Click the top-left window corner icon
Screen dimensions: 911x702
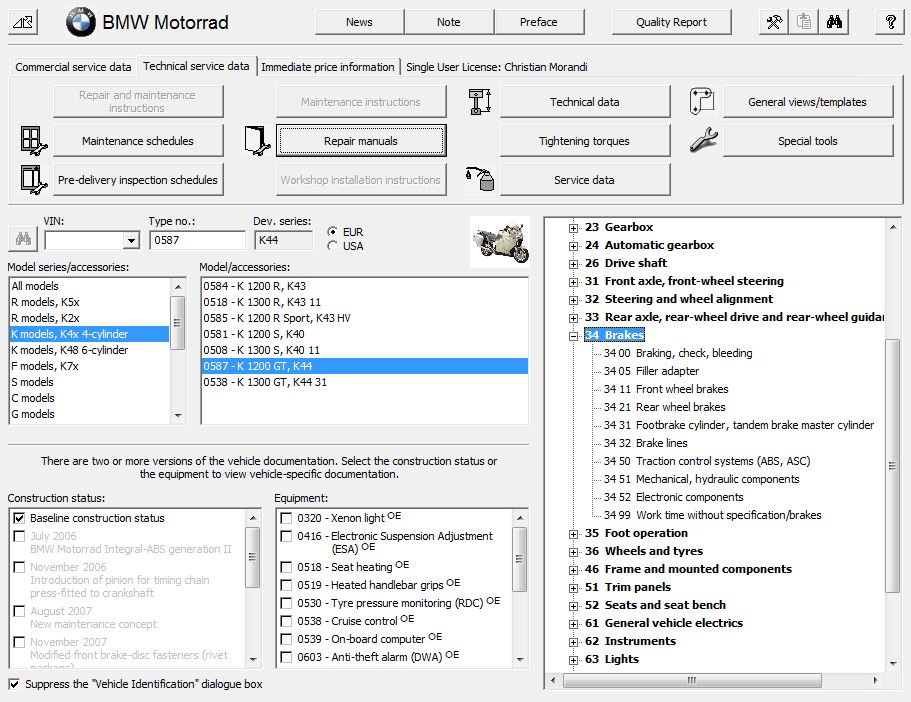[23, 23]
